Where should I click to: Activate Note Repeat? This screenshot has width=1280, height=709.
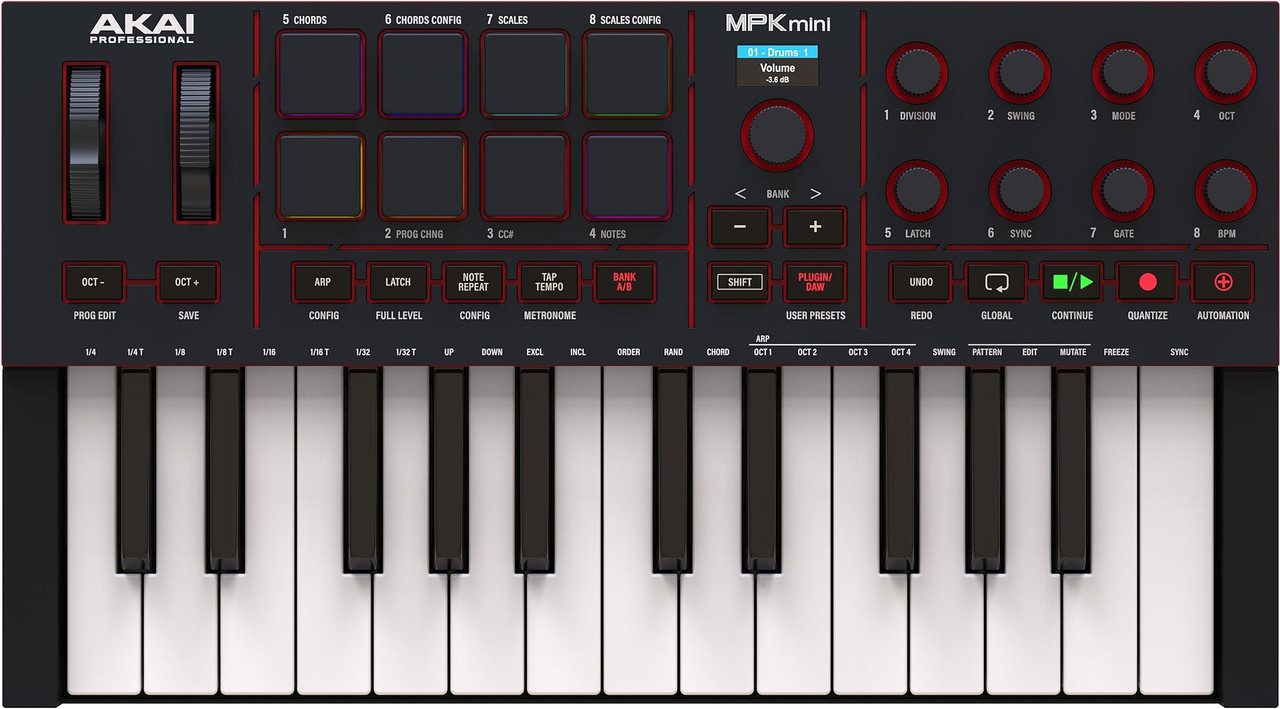(x=473, y=282)
